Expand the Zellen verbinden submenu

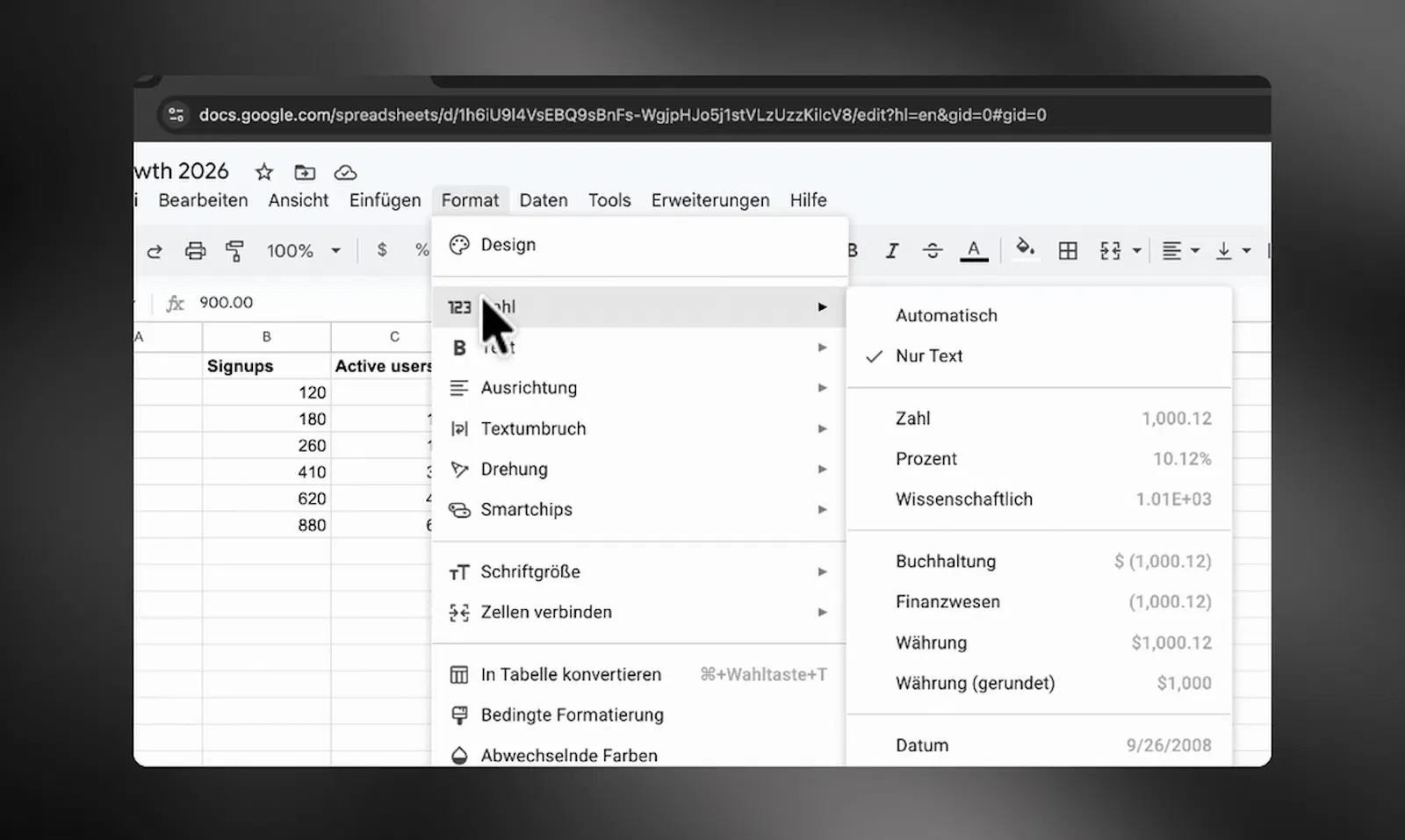click(x=639, y=612)
